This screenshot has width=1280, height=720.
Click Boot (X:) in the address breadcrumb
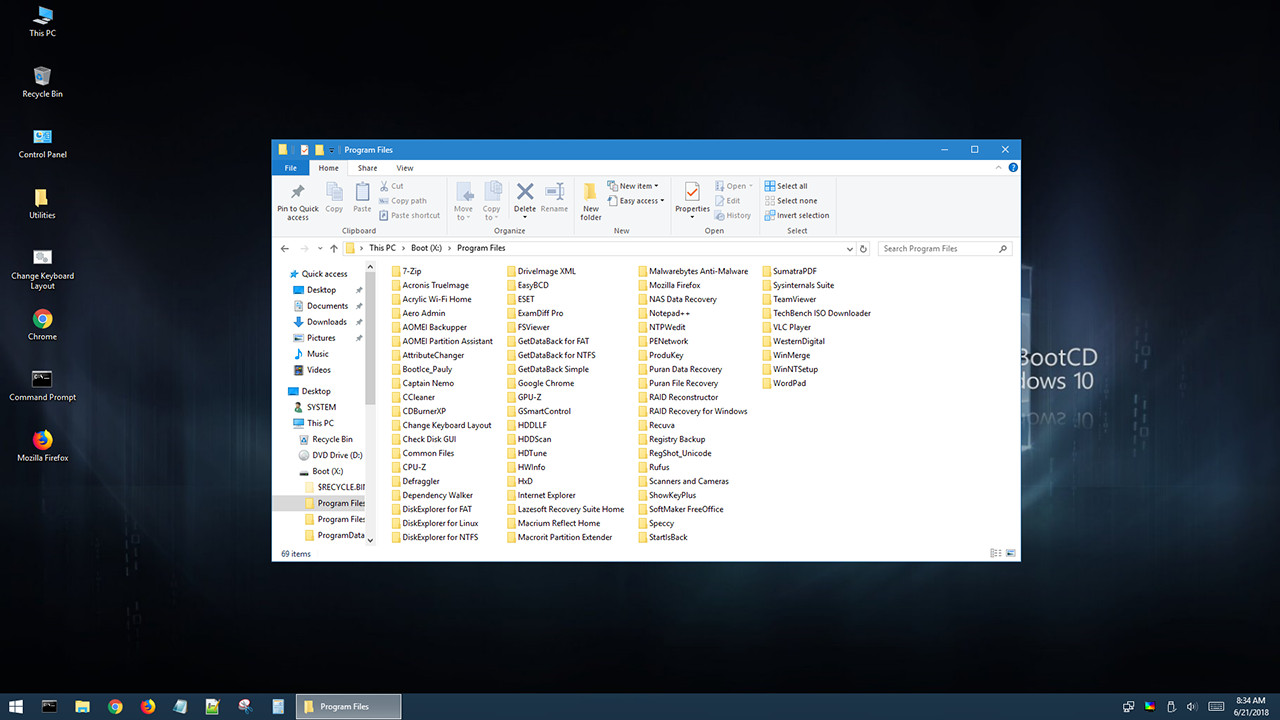click(x=426, y=248)
